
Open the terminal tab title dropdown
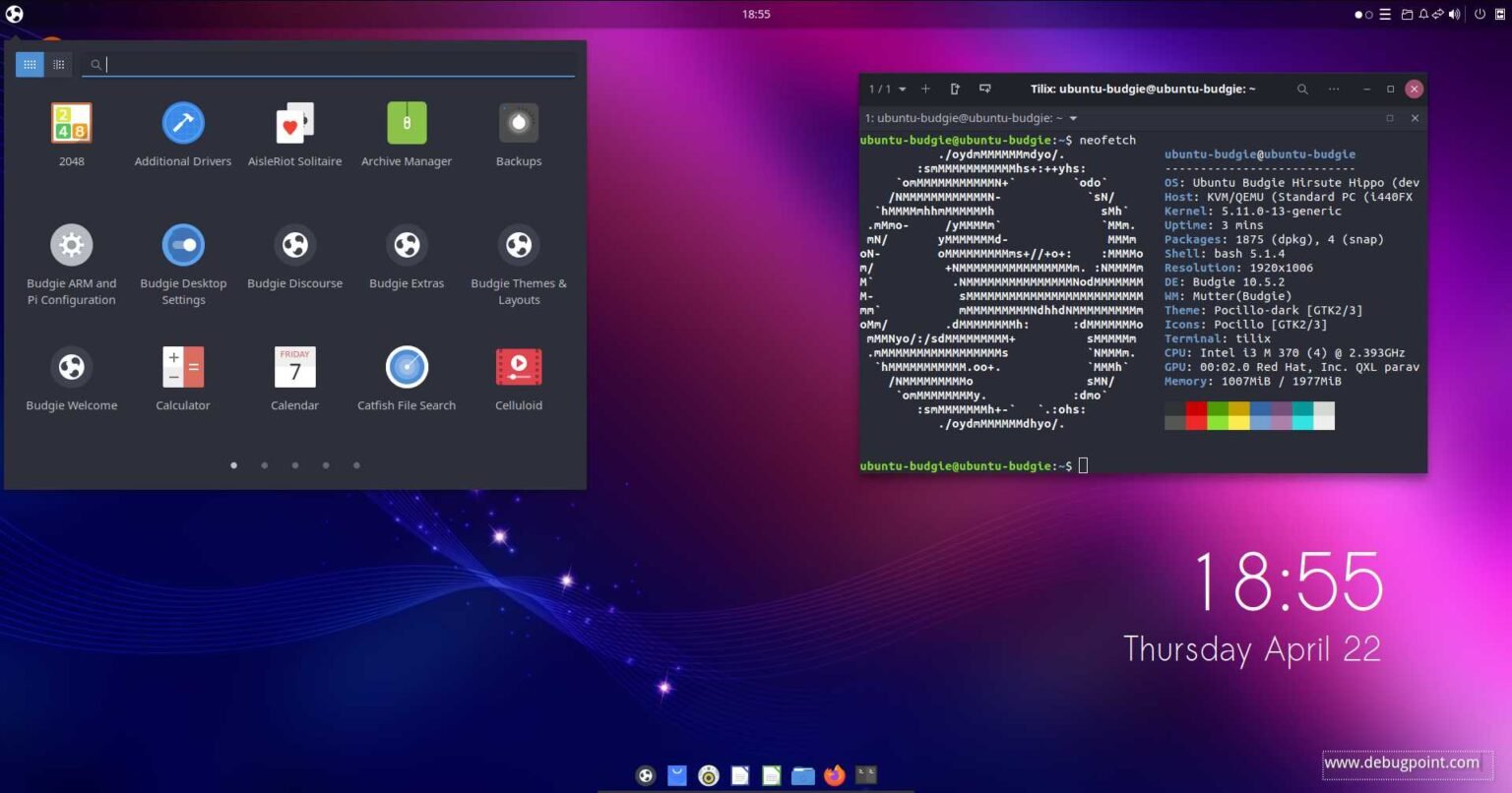point(1072,118)
